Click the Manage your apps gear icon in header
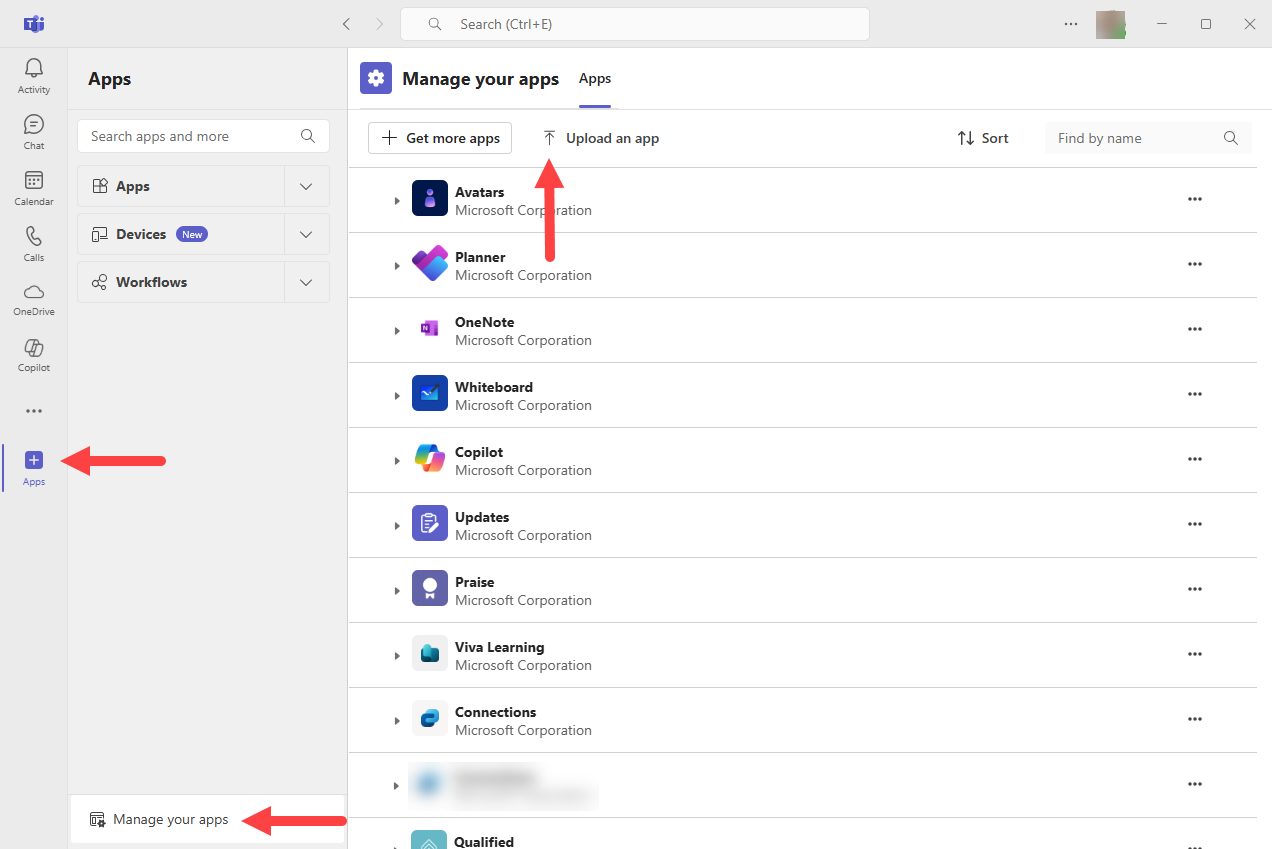The height and width of the screenshot is (849, 1272). point(376,78)
